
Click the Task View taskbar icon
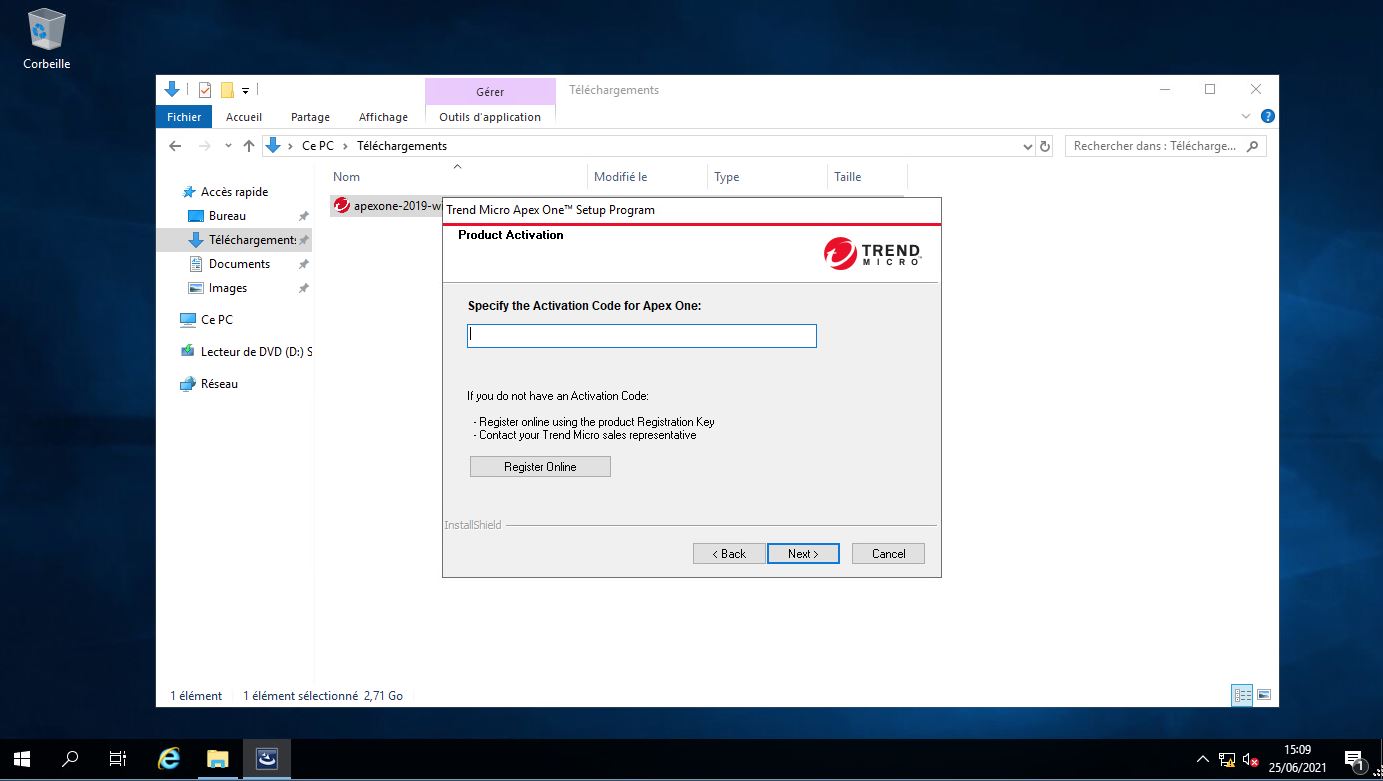pyautogui.click(x=118, y=759)
